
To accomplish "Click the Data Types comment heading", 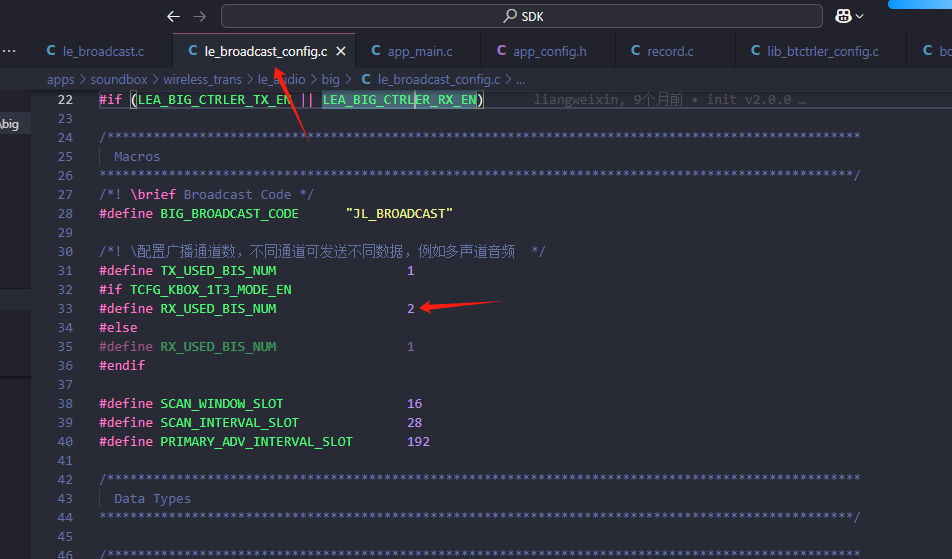I will (x=152, y=499).
